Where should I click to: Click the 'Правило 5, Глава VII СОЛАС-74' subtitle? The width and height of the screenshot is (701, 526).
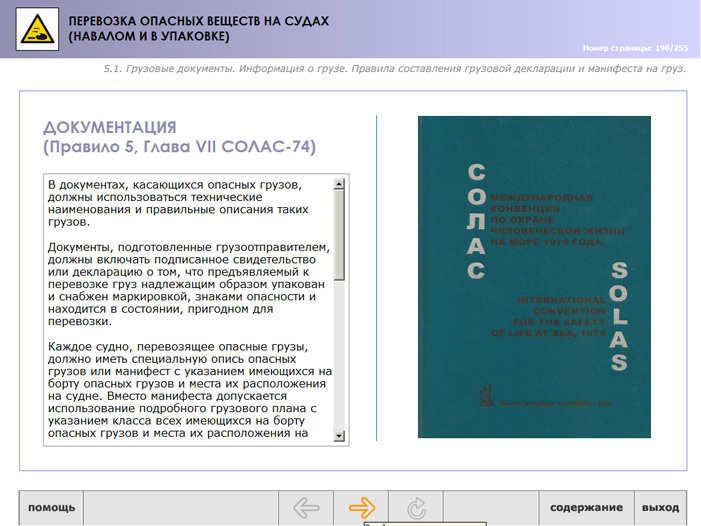(x=179, y=147)
